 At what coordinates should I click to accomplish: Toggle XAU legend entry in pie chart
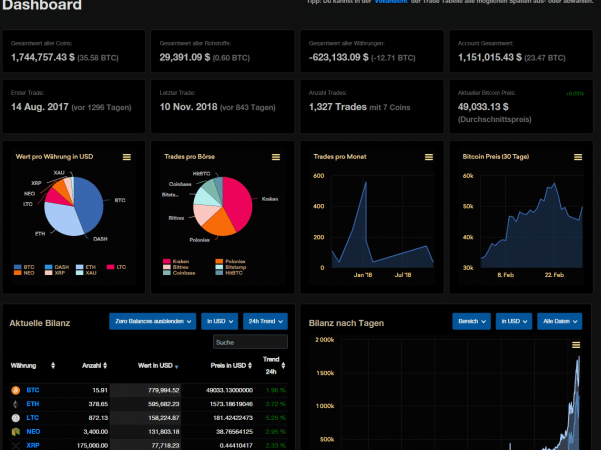coord(86,273)
